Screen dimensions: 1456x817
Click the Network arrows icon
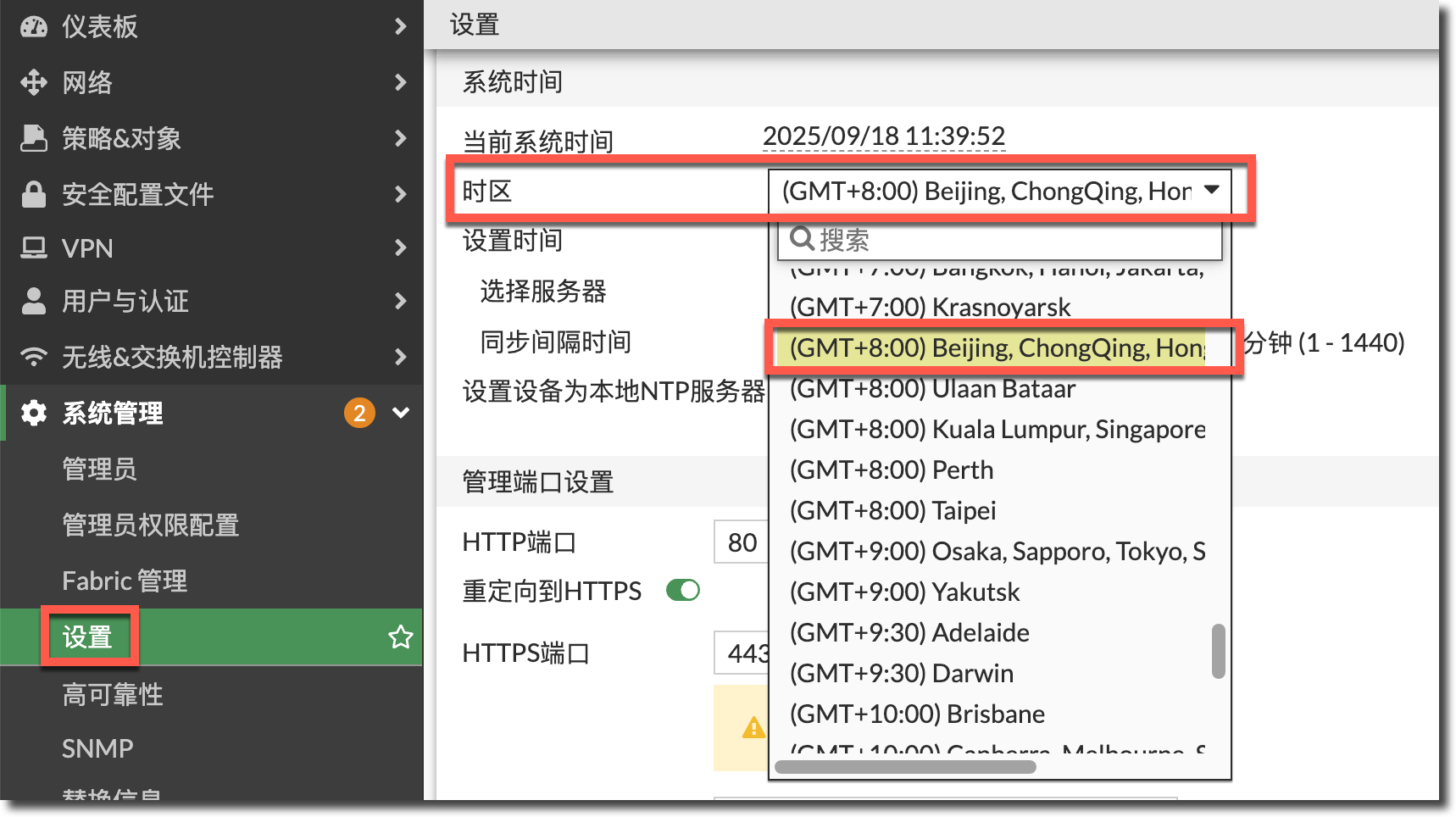[34, 82]
